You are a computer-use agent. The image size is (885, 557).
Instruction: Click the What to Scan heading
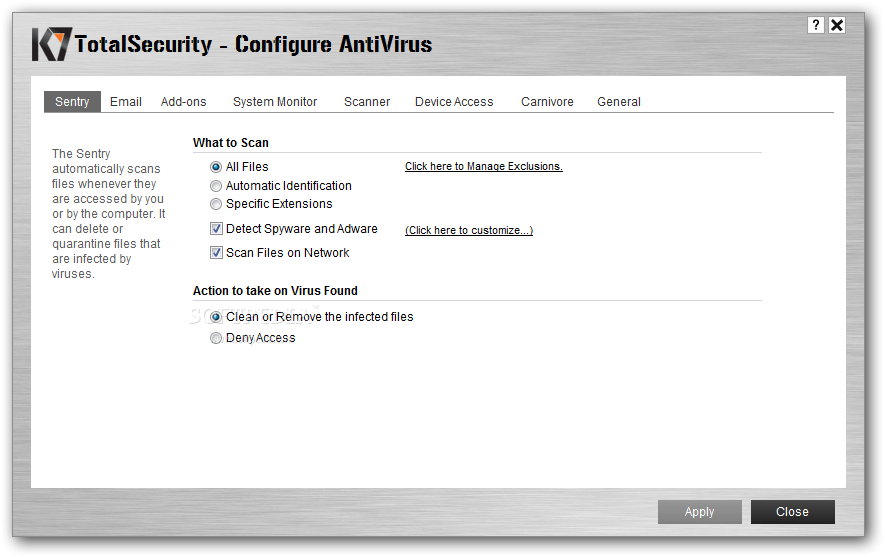(x=231, y=143)
